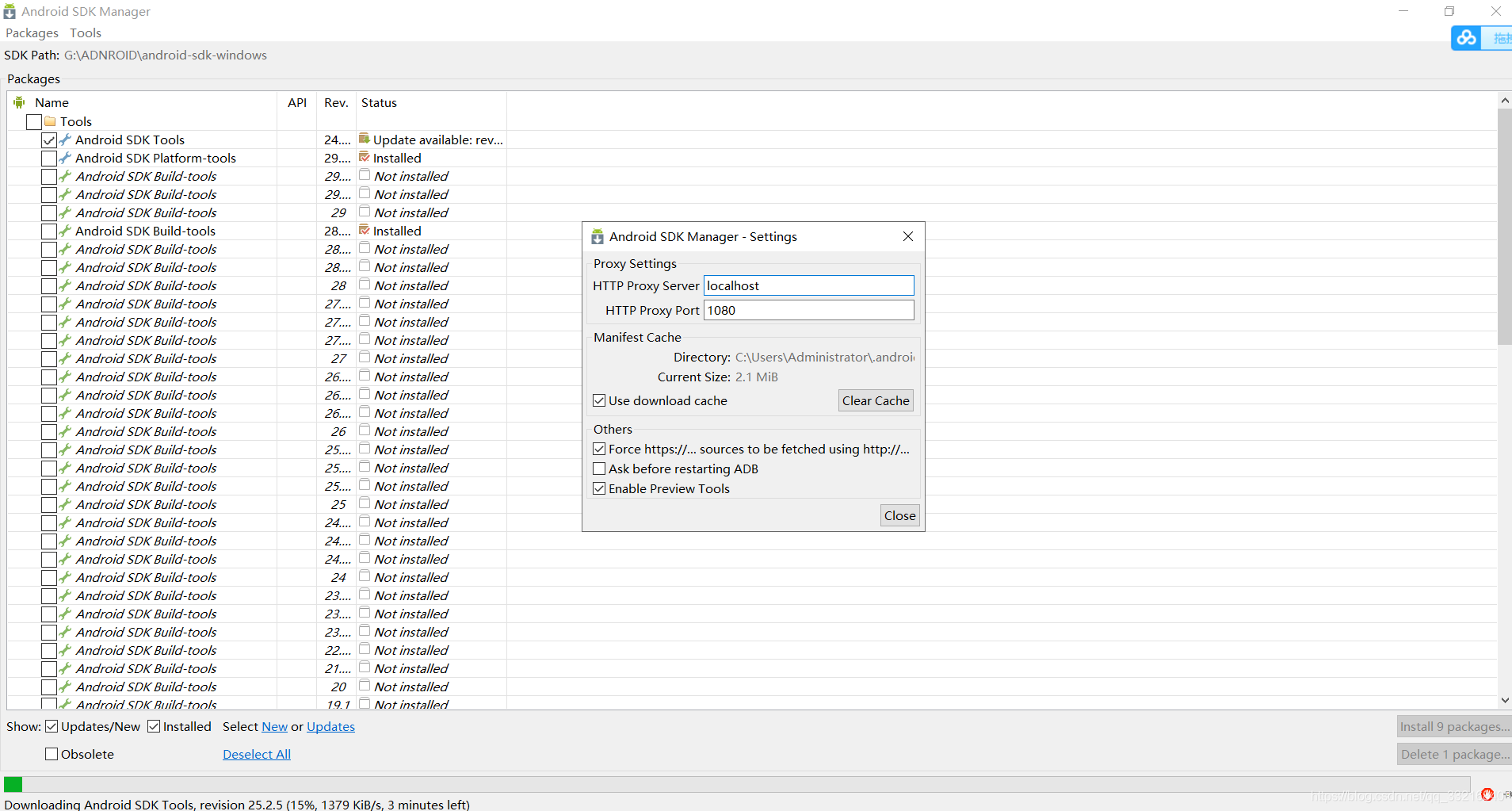Image resolution: width=1512 pixels, height=811 pixels.
Task: Uncheck the Android SDK Tools package checkbox
Action: [49, 140]
